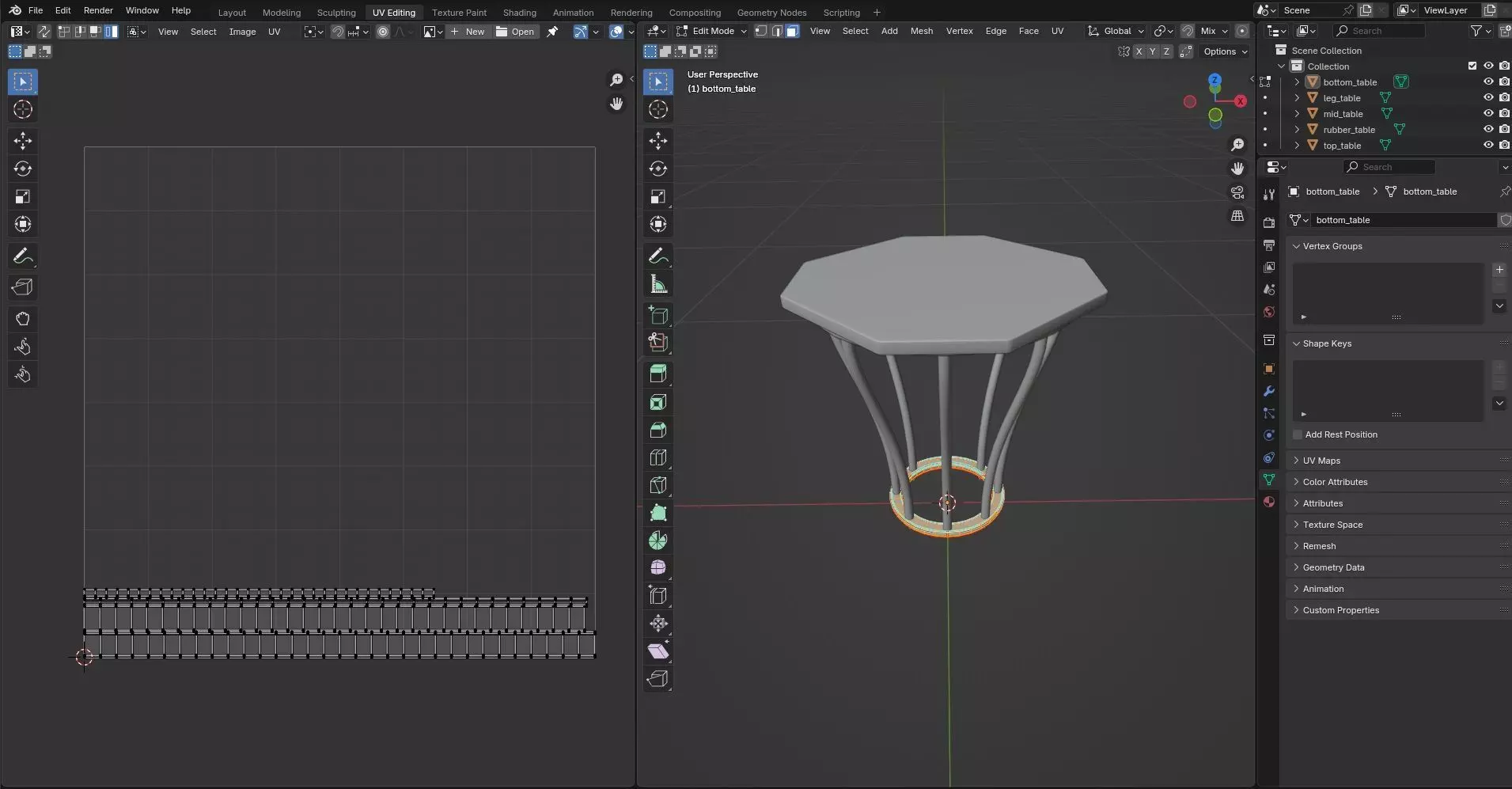Click the red X axis gizmo handle
Image resolution: width=1512 pixels, height=789 pixels.
point(1241,101)
